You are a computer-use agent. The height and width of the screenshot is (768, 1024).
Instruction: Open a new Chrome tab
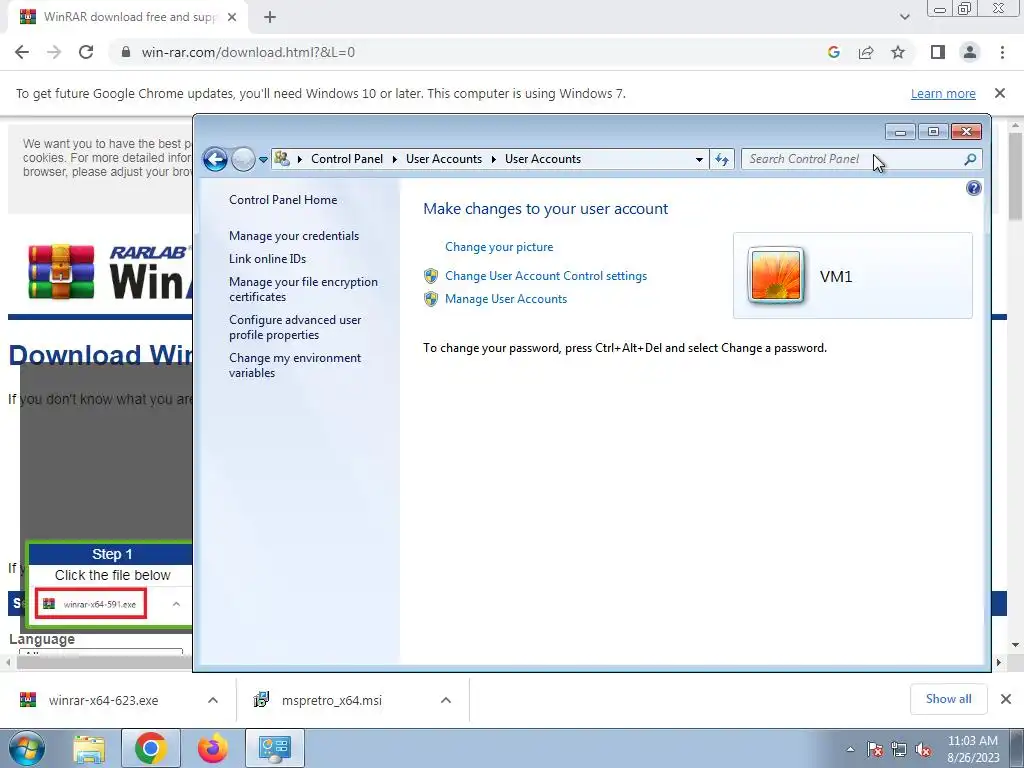tap(270, 17)
